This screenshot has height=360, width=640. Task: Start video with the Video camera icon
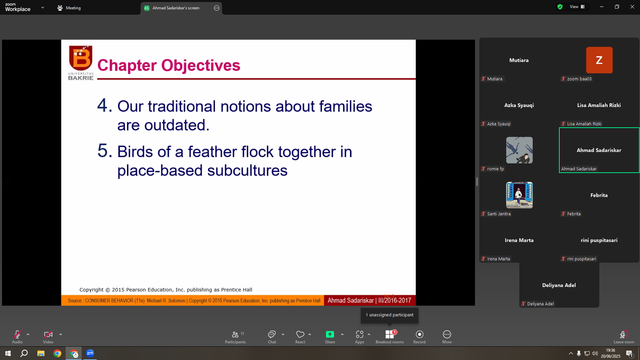click(x=48, y=334)
